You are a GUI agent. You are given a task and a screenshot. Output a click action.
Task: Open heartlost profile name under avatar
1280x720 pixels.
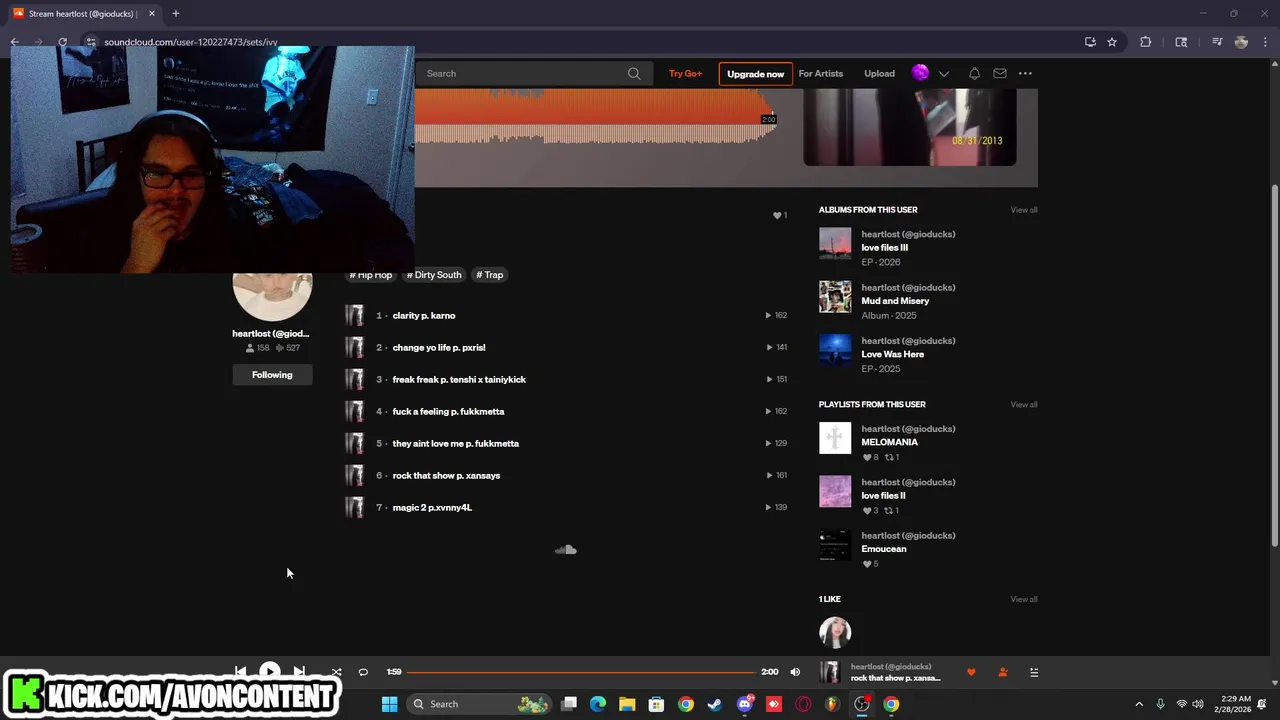(x=271, y=333)
